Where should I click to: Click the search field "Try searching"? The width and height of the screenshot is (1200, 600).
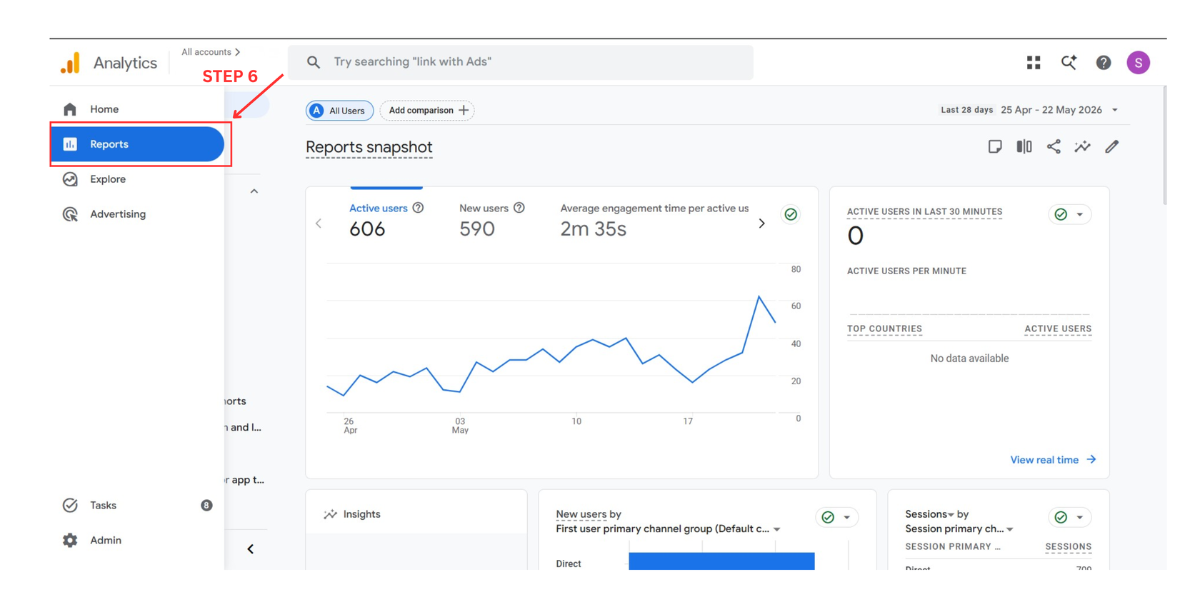(x=520, y=62)
